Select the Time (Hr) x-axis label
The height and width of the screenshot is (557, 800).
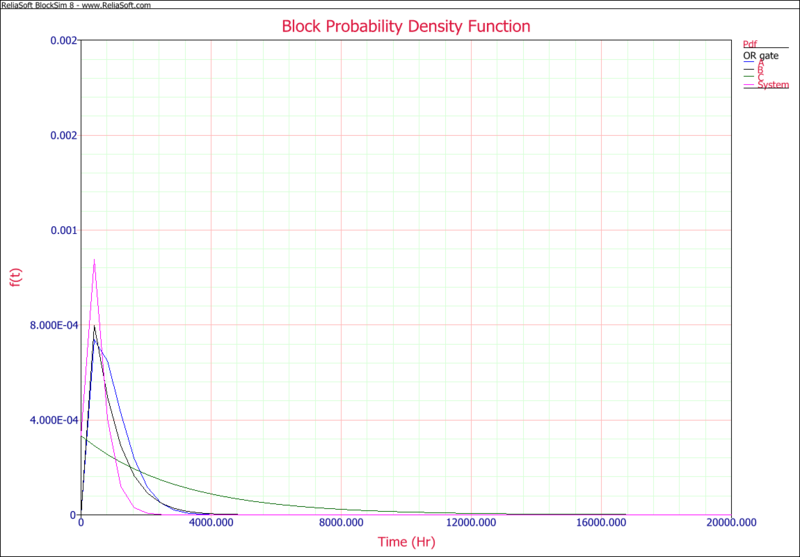[406, 541]
